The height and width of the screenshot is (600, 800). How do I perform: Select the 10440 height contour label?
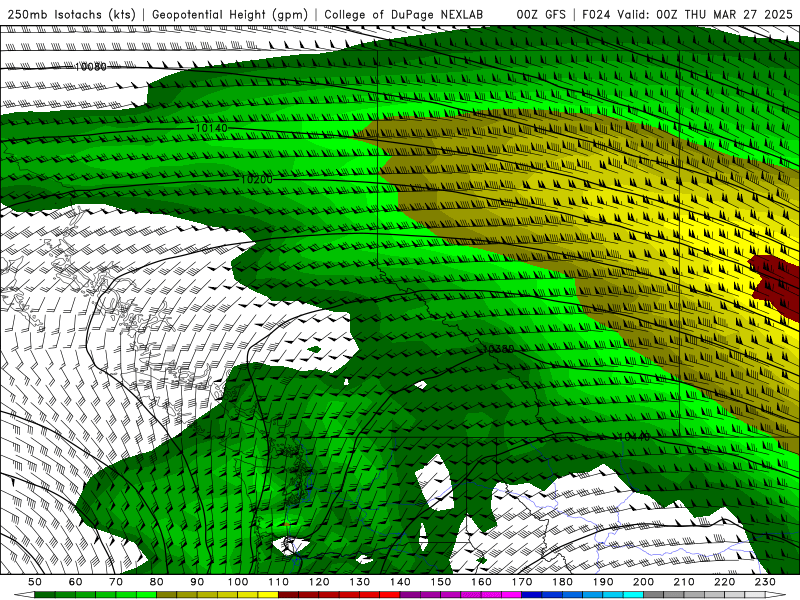[634, 437]
